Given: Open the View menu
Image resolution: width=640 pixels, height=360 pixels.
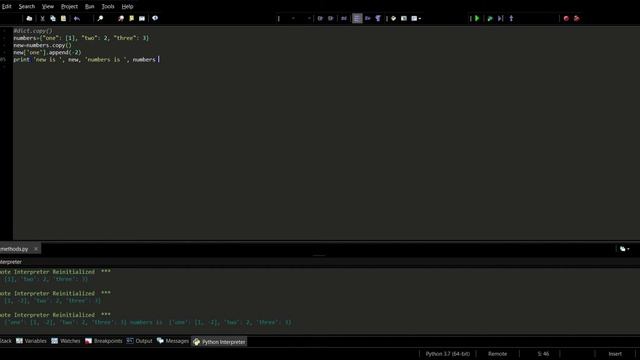Looking at the screenshot, I should [x=48, y=7].
